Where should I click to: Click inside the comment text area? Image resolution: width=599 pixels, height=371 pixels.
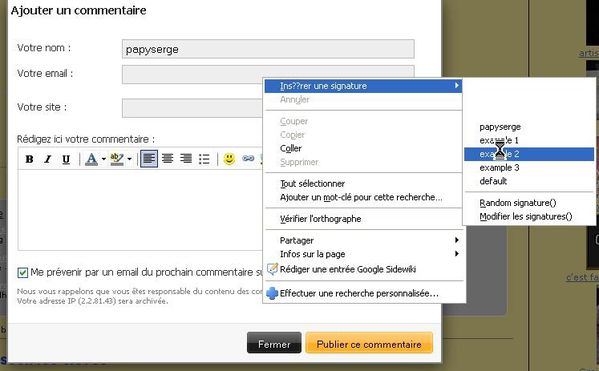click(x=140, y=210)
